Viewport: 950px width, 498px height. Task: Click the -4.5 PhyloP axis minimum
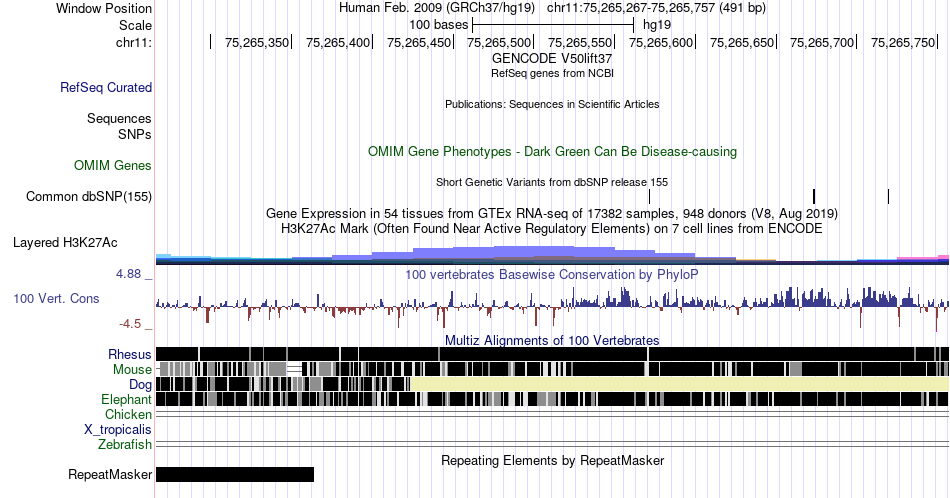click(x=130, y=324)
